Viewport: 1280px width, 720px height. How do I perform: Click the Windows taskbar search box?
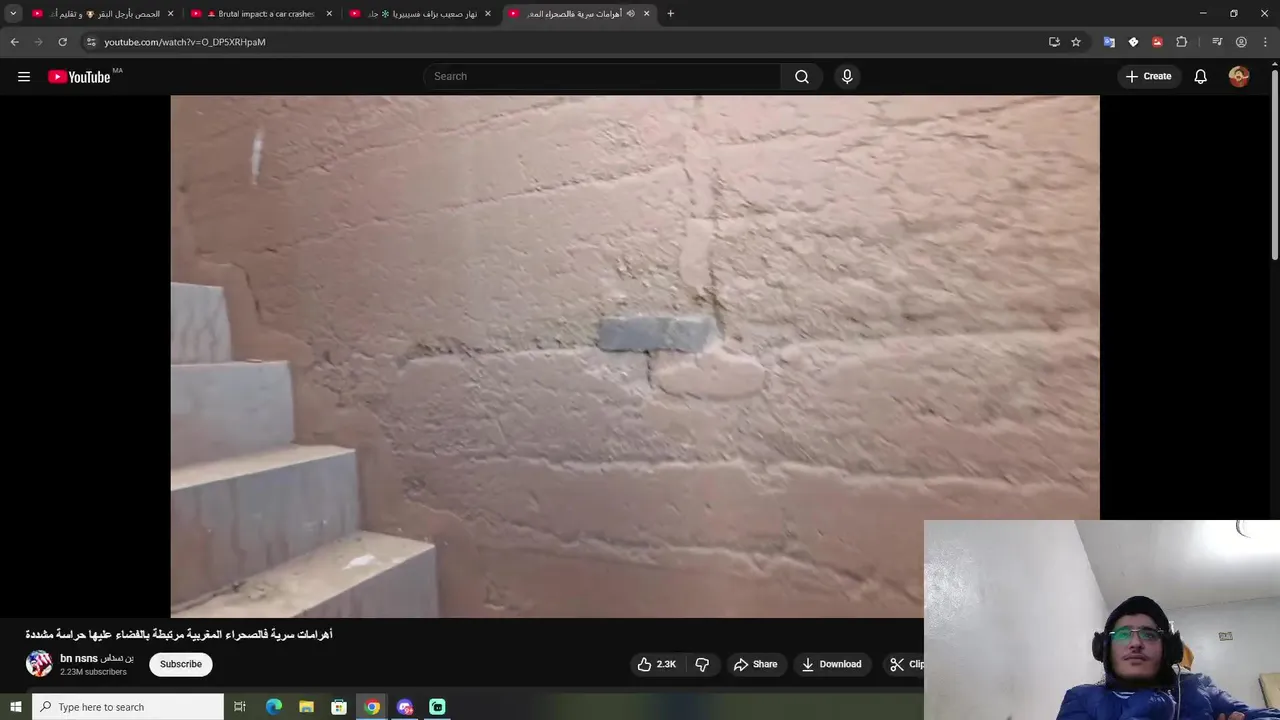point(128,707)
